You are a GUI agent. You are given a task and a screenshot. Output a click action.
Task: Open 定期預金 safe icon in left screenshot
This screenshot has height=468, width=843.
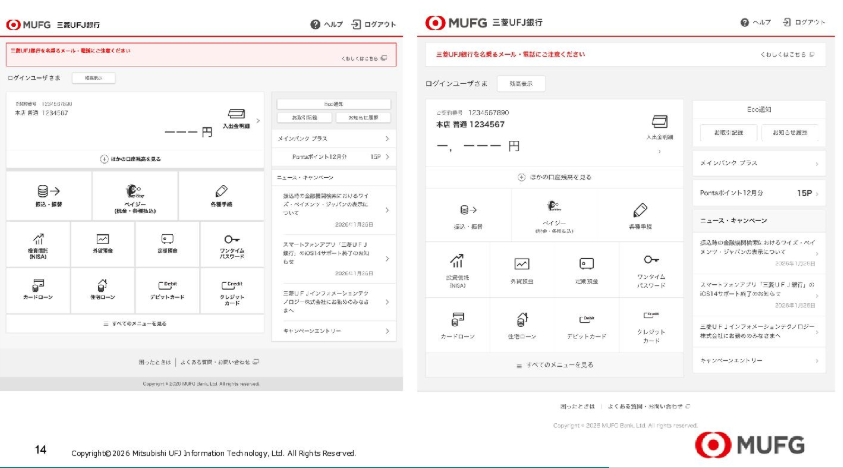pyautogui.click(x=167, y=238)
